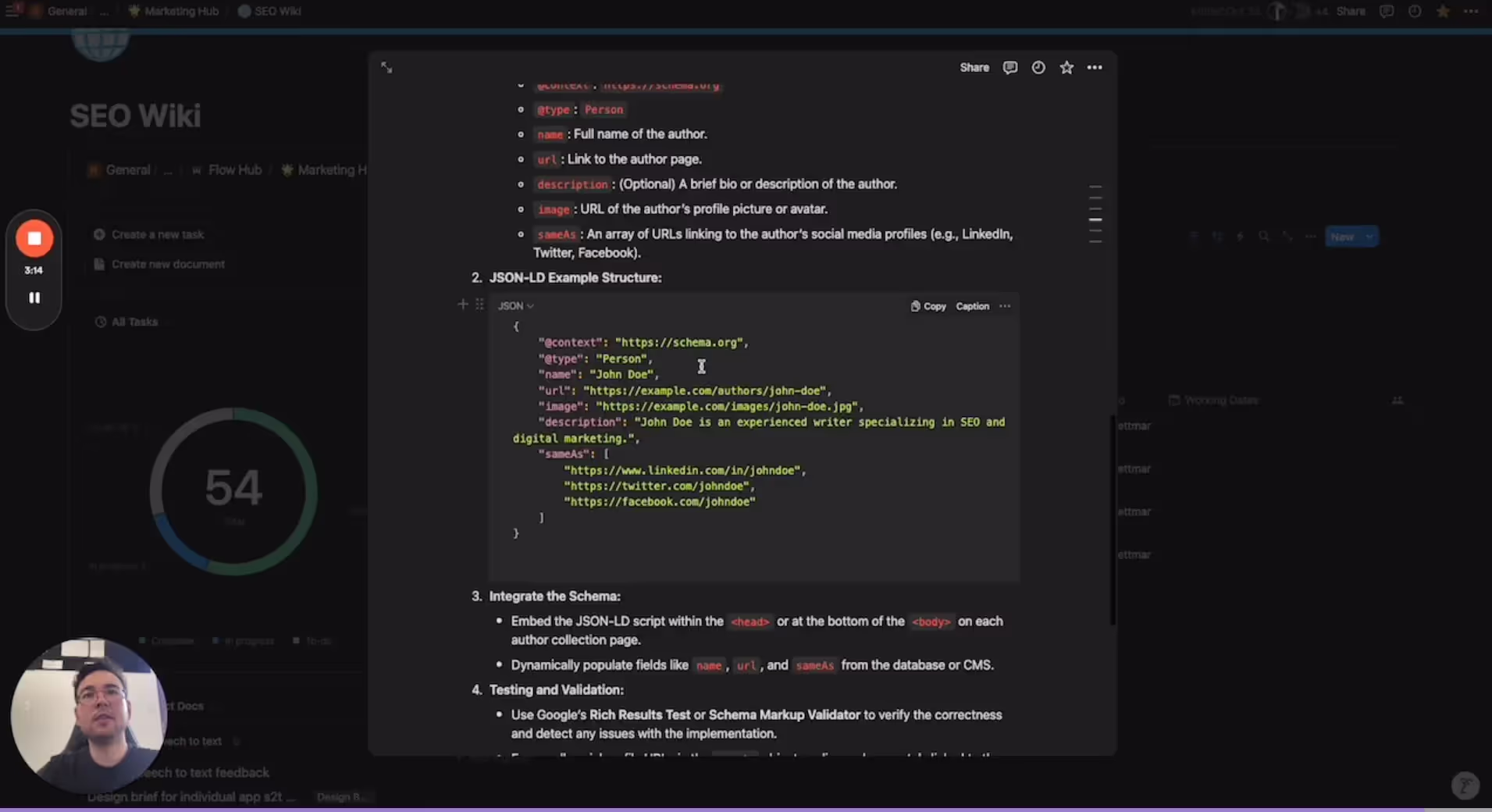This screenshot has width=1492, height=812.
Task: Click Share in the document modal
Action: coord(974,68)
